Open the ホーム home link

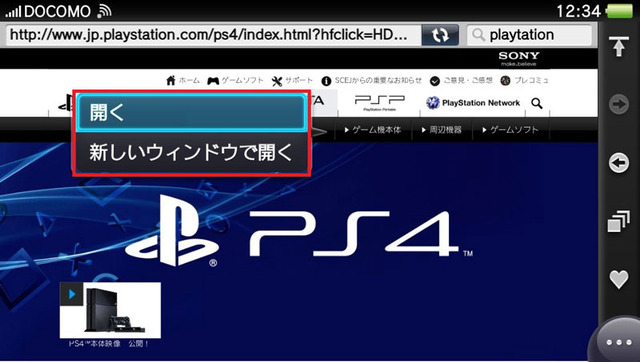point(183,80)
